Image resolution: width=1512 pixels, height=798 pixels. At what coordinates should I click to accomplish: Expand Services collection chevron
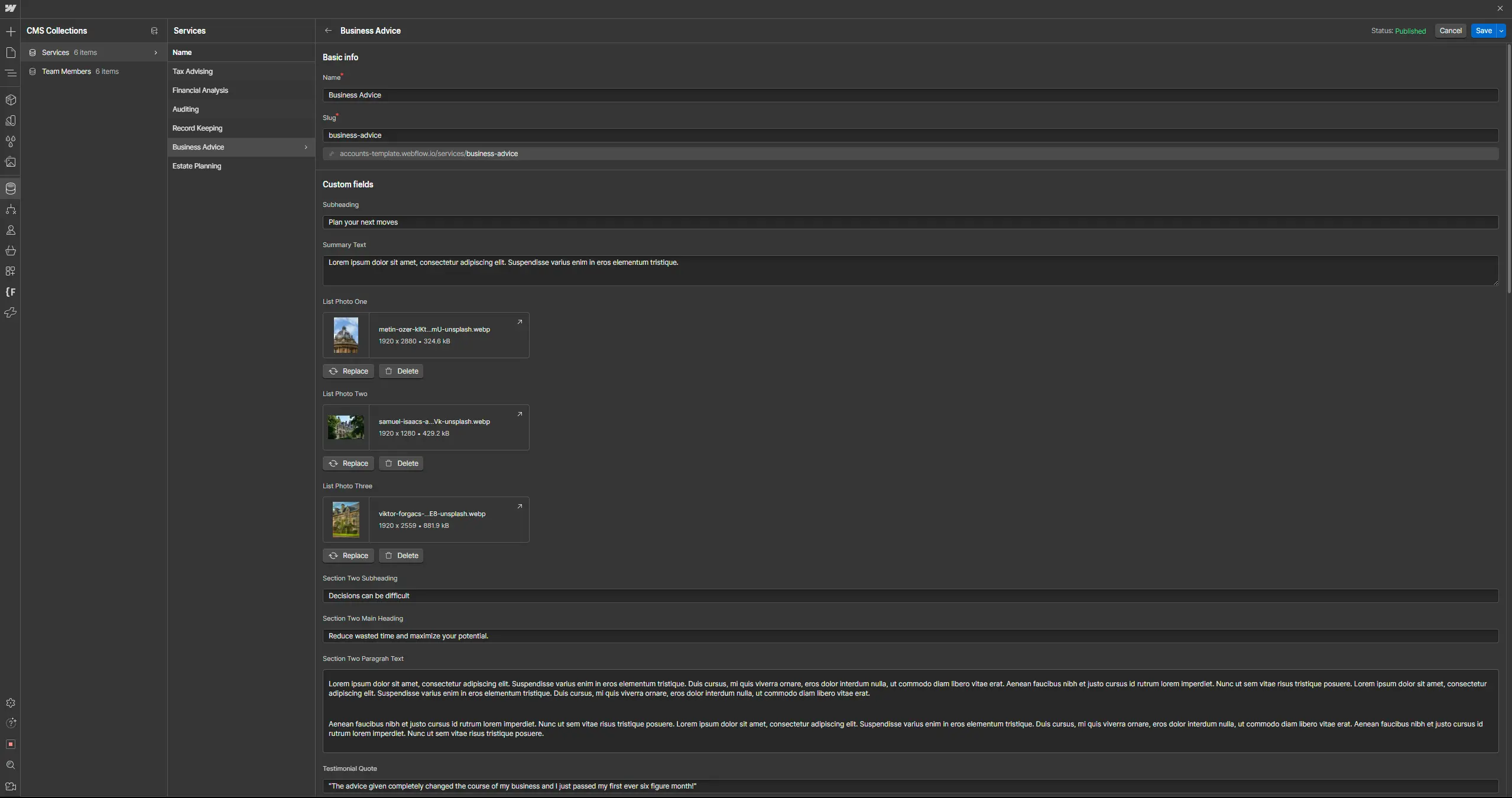click(x=155, y=53)
